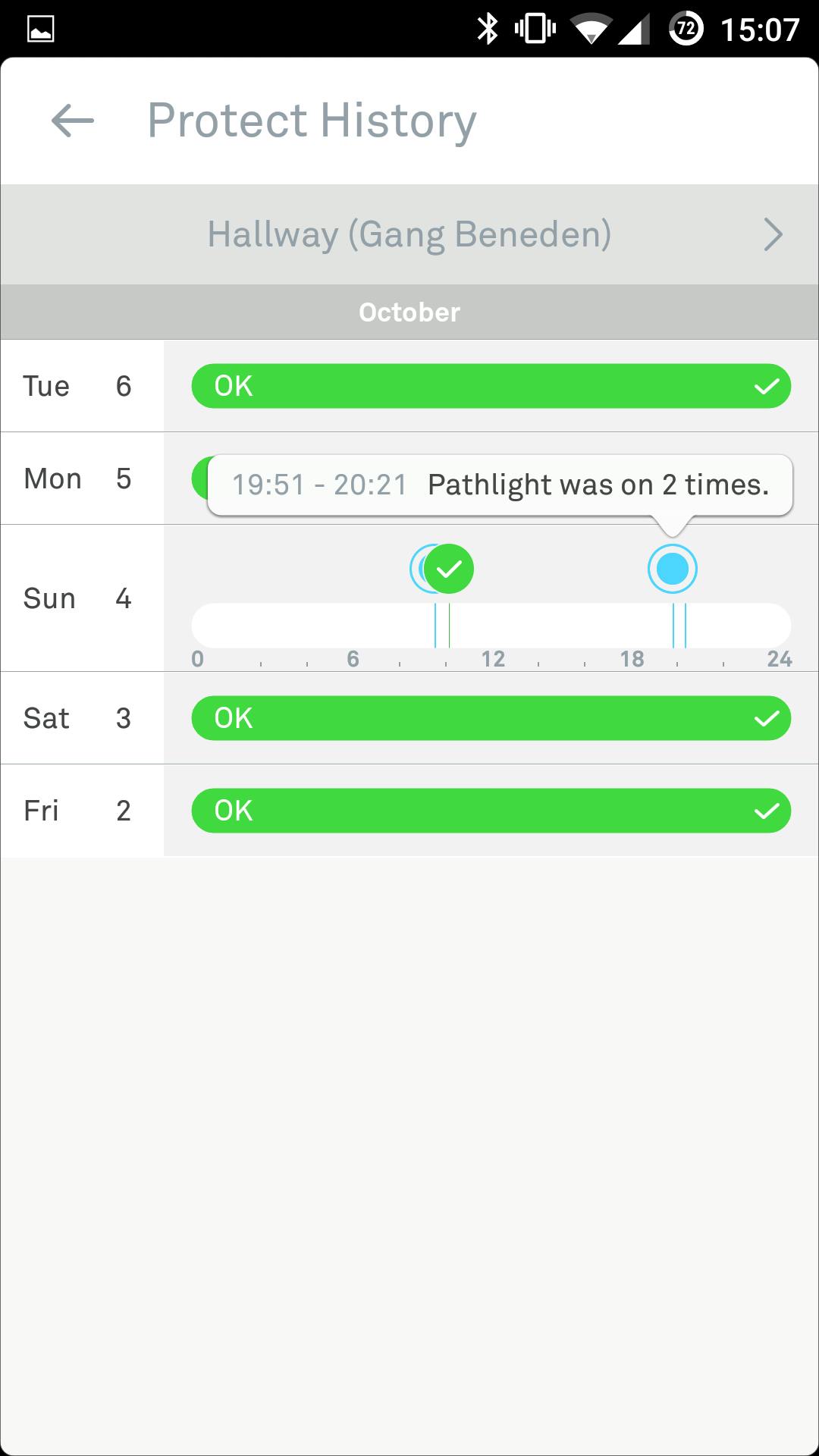819x1456 pixels.
Task: Open Hallway device selector chevron
Action: 772,234
